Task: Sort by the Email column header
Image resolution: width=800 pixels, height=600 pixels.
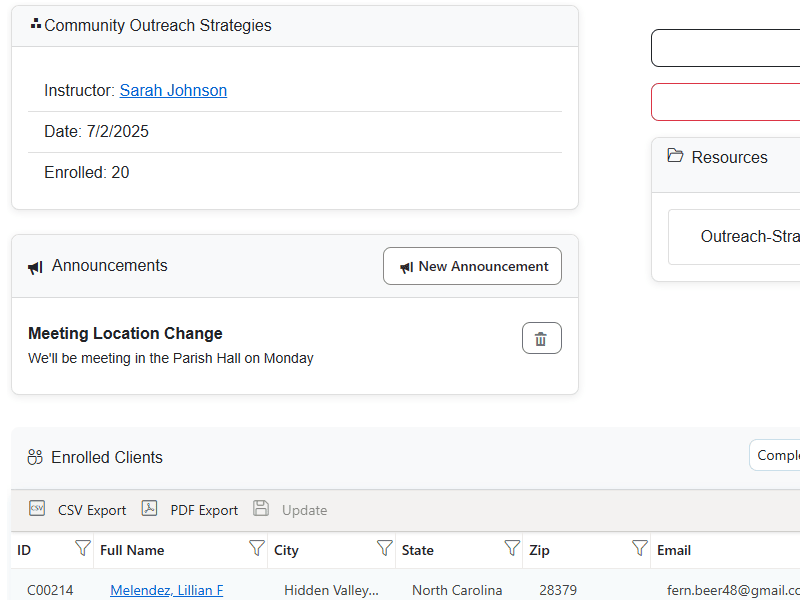Action: 673,550
